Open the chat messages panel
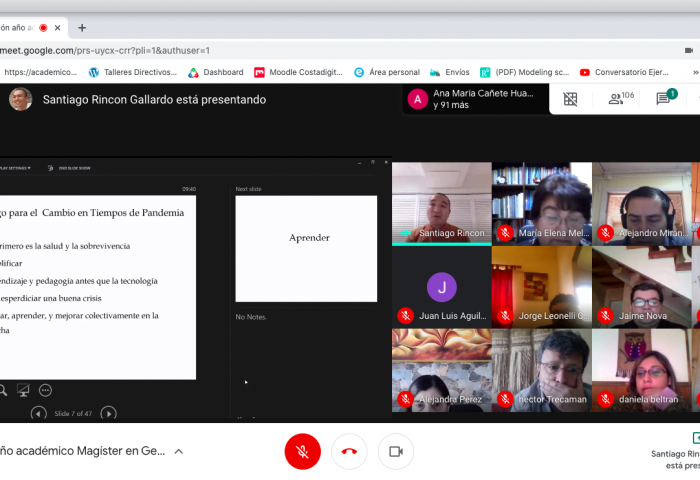The image size is (700, 480). (664, 99)
